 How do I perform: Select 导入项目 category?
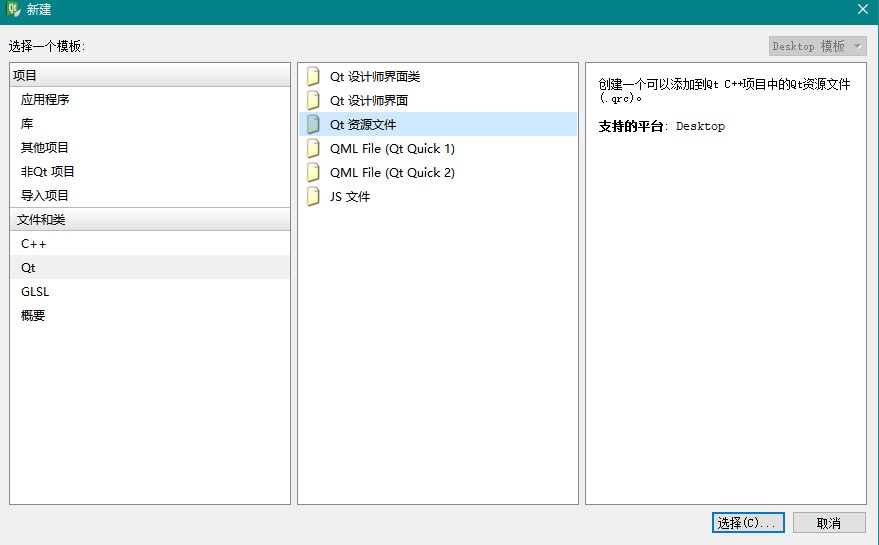click(x=45, y=196)
